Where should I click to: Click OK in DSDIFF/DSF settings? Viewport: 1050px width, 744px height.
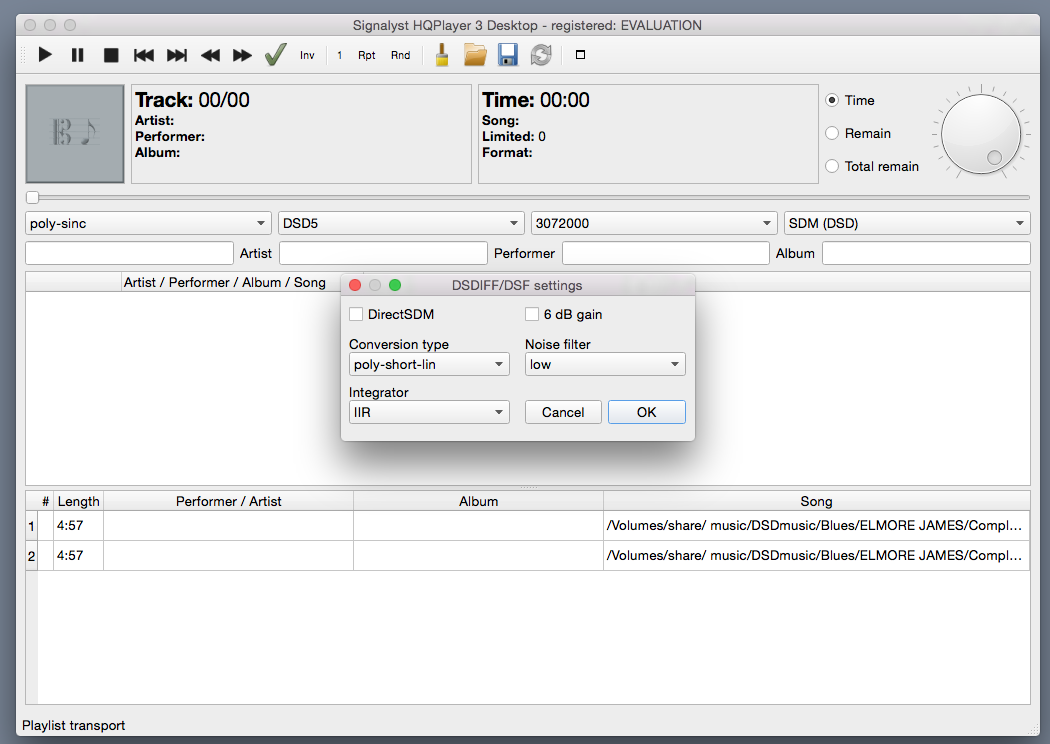[x=647, y=413]
